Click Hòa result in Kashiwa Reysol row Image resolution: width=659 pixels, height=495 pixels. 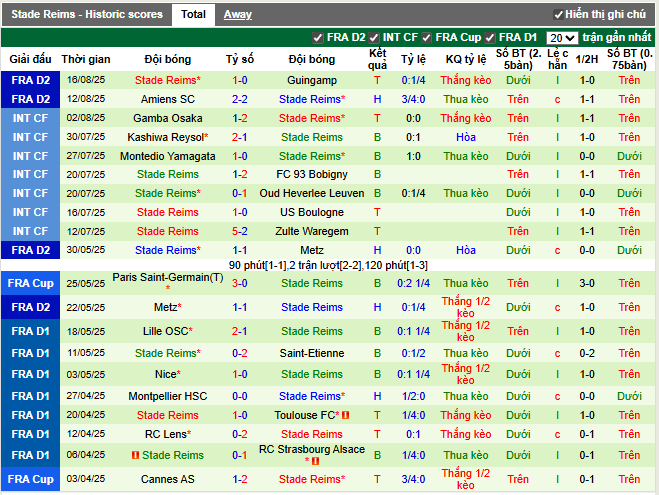[466, 137]
